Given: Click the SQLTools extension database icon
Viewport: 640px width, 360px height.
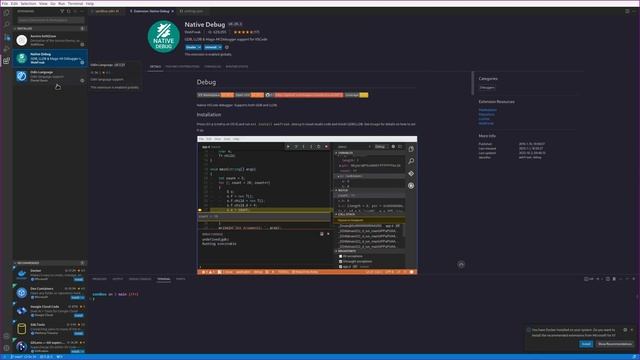Looking at the screenshot, I should 22,328.
